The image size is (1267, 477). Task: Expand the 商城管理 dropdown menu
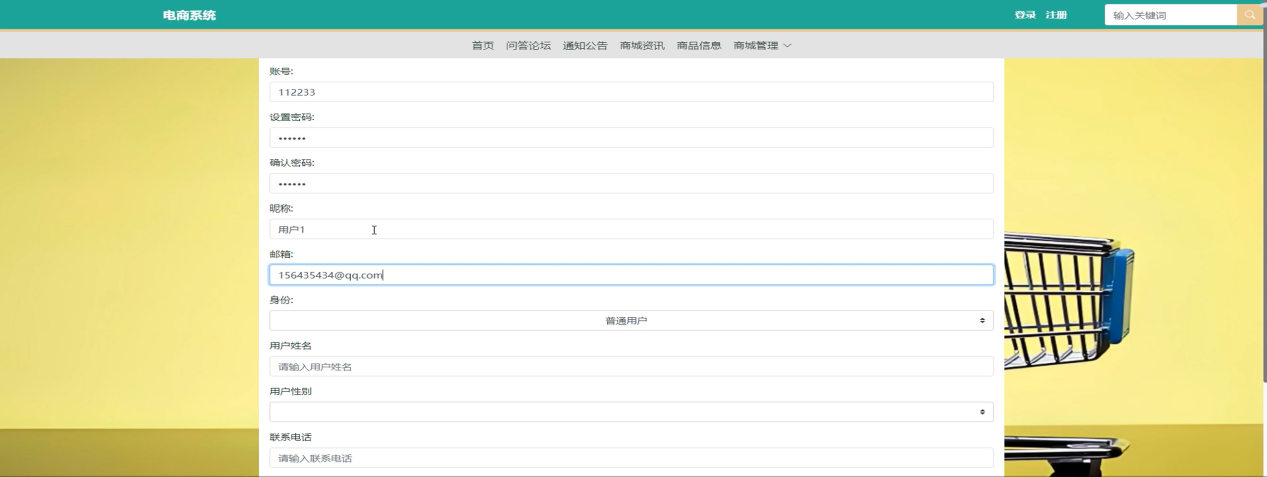[762, 46]
